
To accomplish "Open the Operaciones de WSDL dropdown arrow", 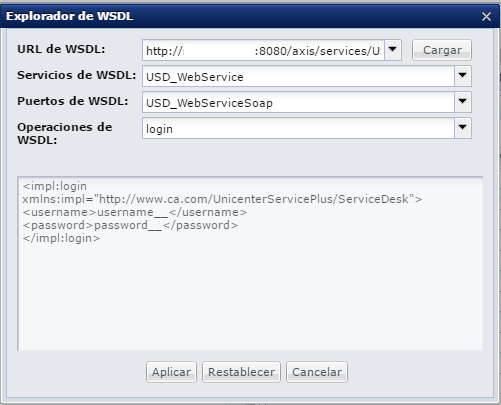I will (x=463, y=128).
